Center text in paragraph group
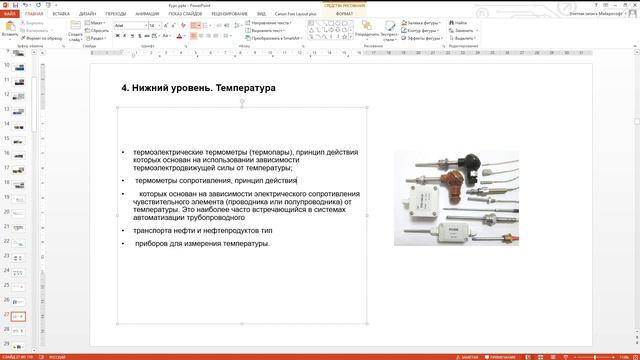 (x=201, y=36)
